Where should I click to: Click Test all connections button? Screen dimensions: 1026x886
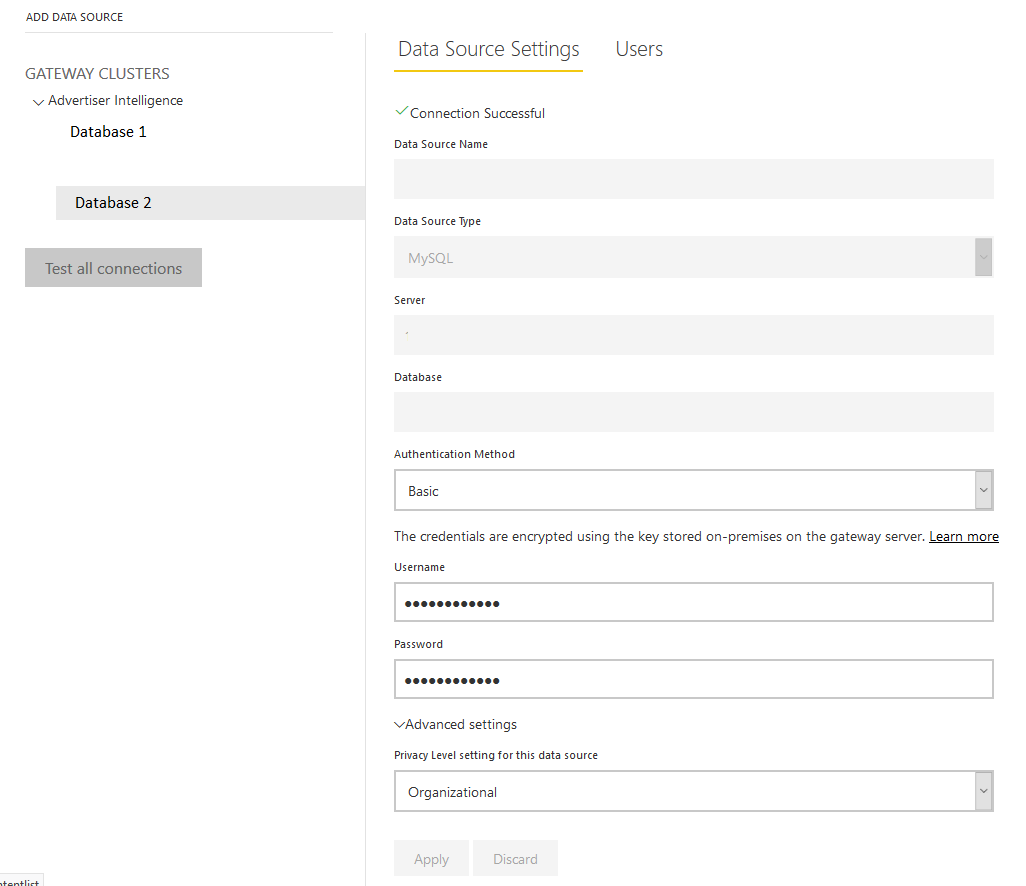(113, 268)
